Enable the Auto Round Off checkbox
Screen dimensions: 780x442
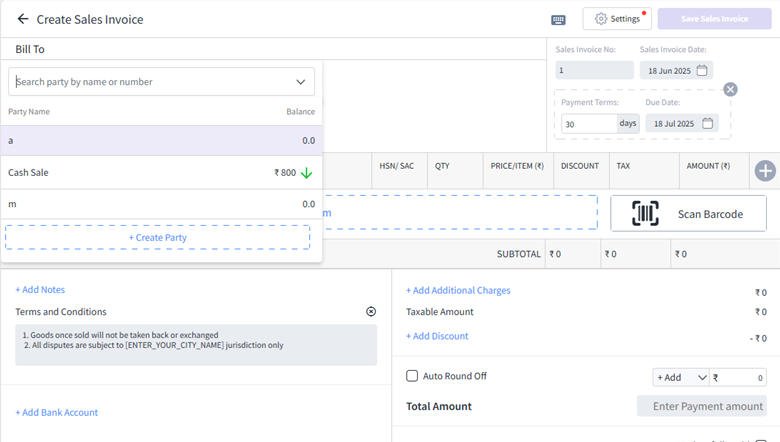click(x=412, y=376)
